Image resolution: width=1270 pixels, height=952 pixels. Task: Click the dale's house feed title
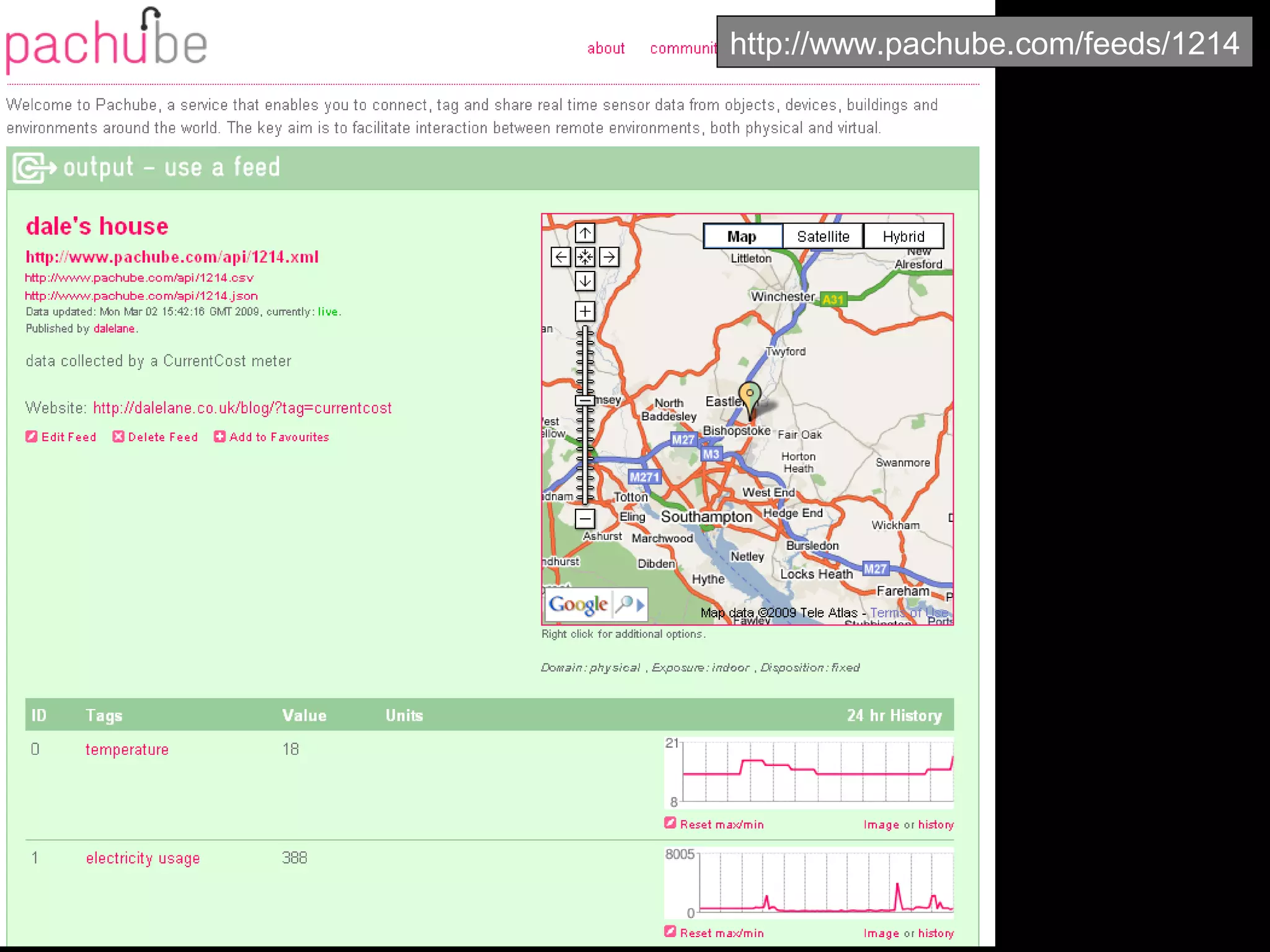pos(97,226)
